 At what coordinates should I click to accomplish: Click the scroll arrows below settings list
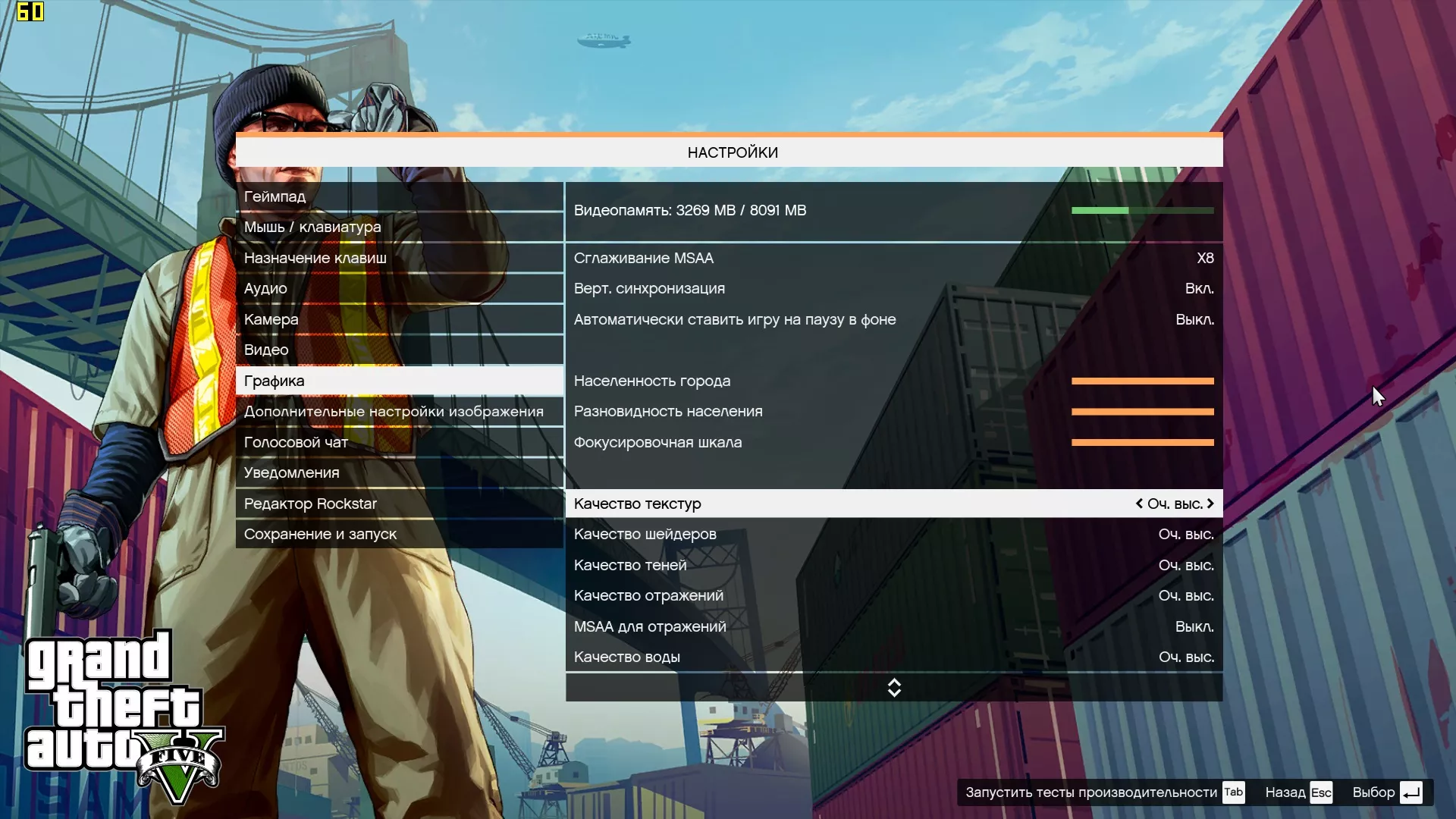click(894, 687)
